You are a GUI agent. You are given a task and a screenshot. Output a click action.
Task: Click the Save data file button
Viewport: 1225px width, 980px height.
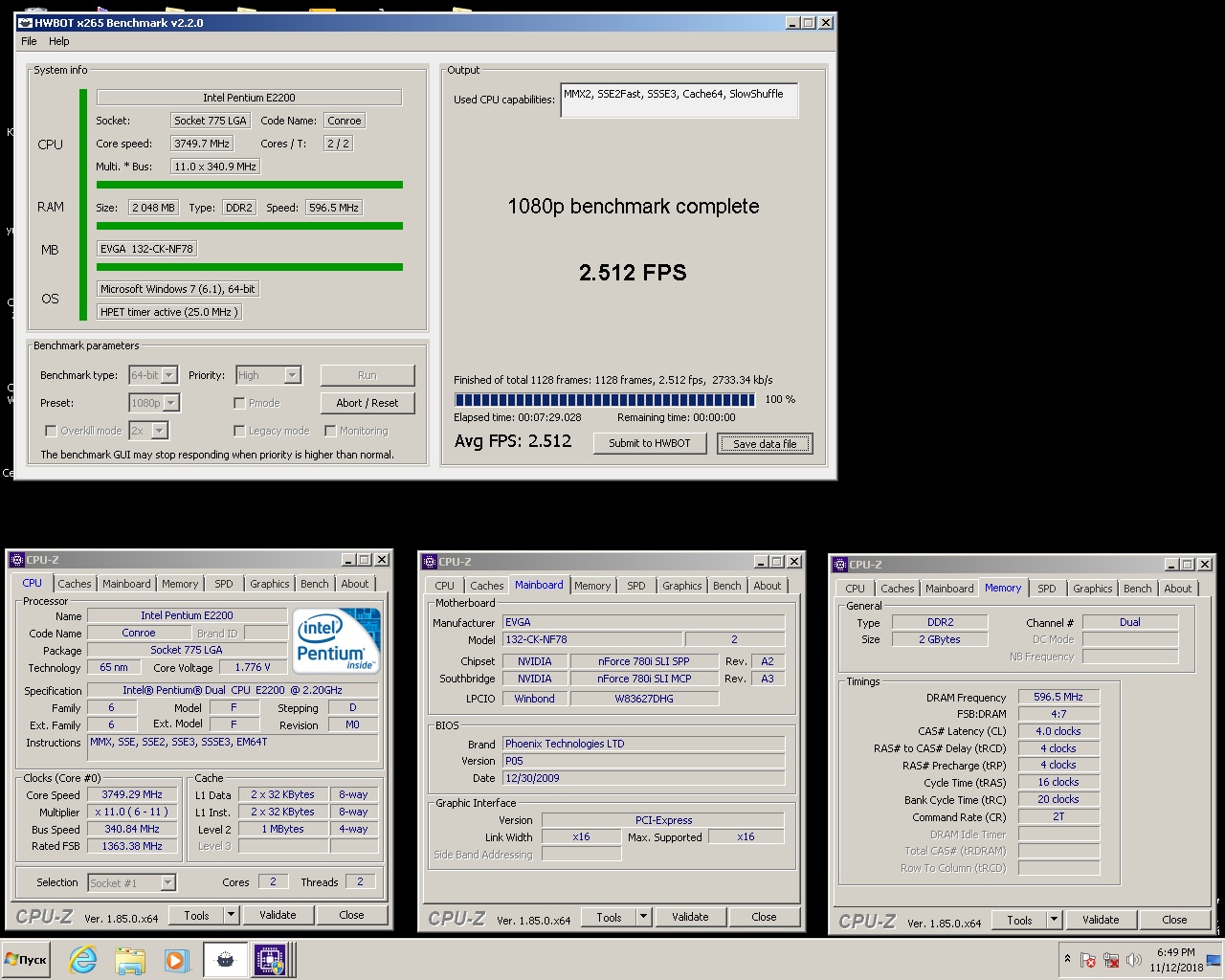pyautogui.click(x=765, y=444)
